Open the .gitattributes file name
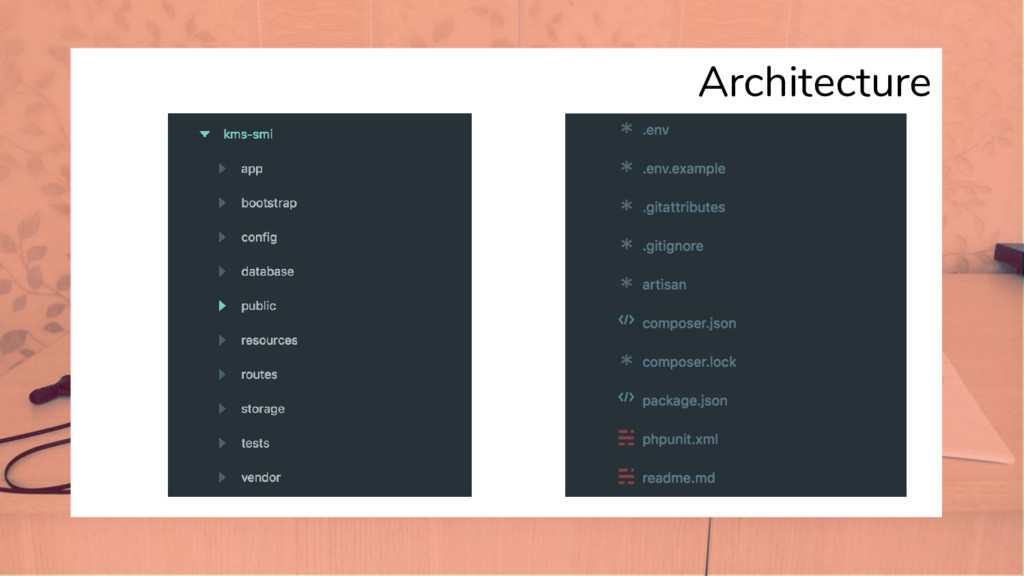The image size is (1024, 576). tap(684, 207)
